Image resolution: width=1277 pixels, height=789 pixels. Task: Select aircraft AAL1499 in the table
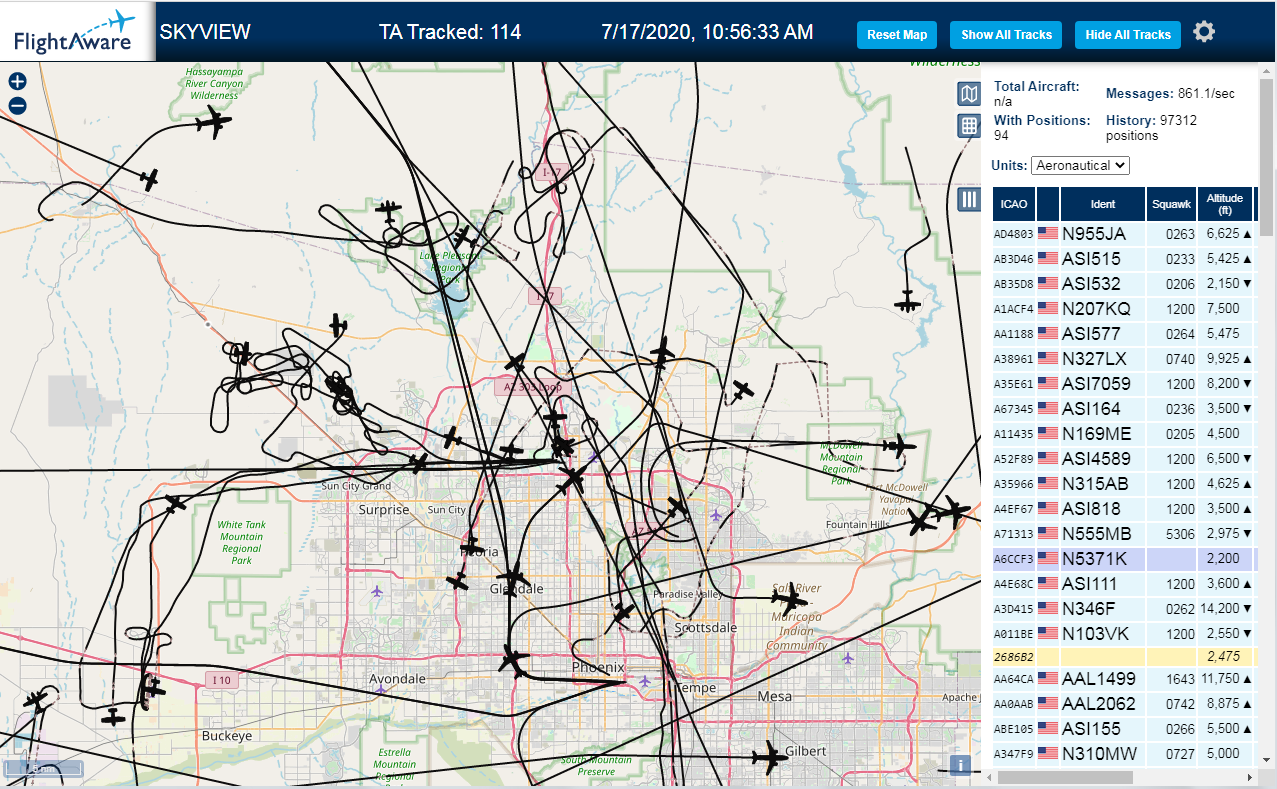tap(1125, 679)
